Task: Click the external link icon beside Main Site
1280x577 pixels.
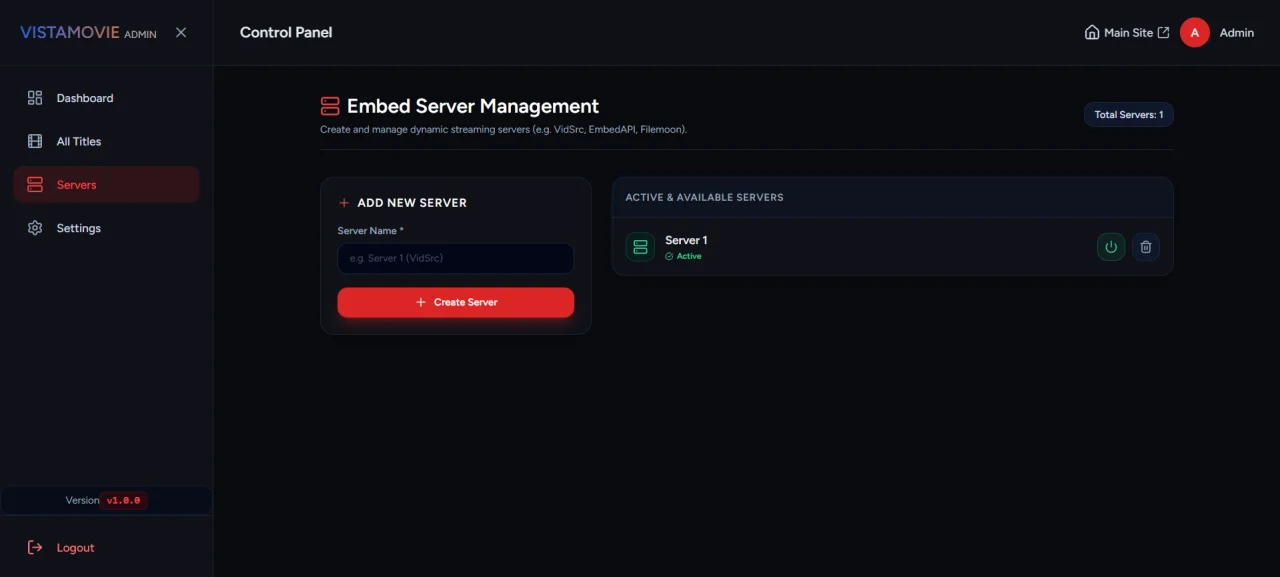Action: tap(1163, 32)
